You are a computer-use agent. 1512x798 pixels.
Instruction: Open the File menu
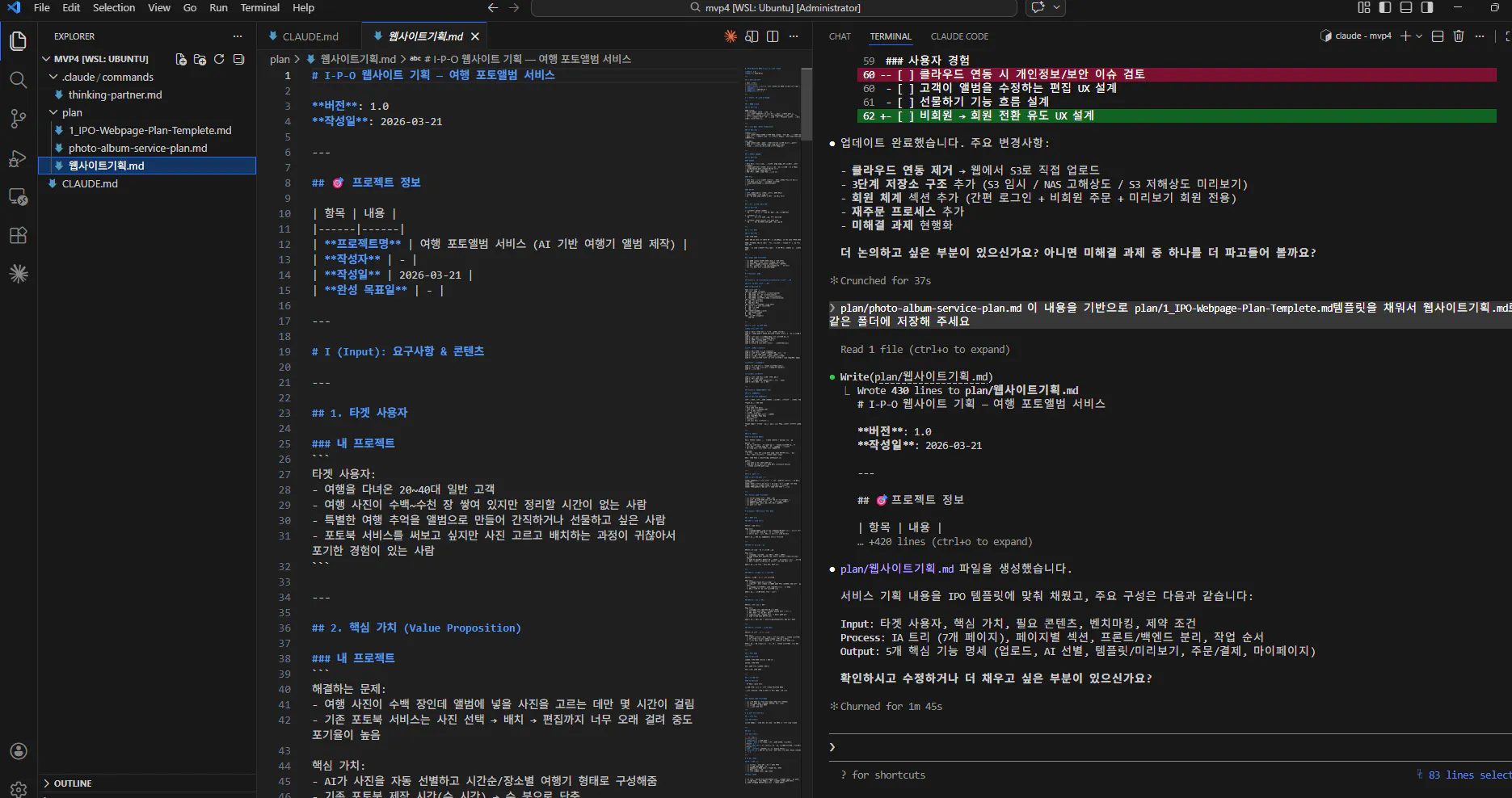click(42, 8)
